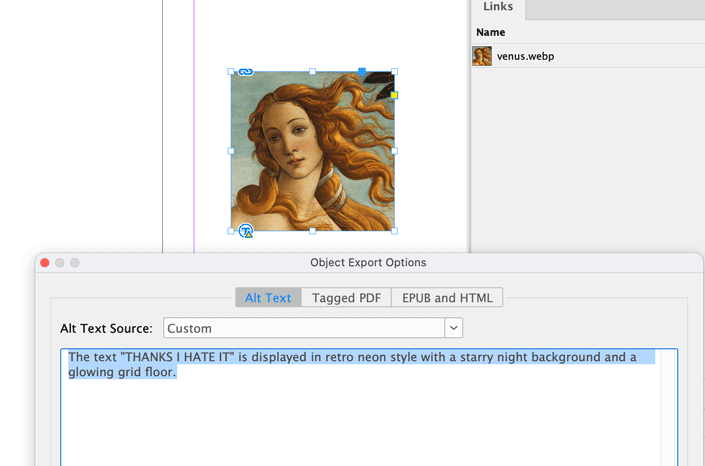Click the Name column header in Links
Viewport: 705px width, 466px height.
coord(491,32)
